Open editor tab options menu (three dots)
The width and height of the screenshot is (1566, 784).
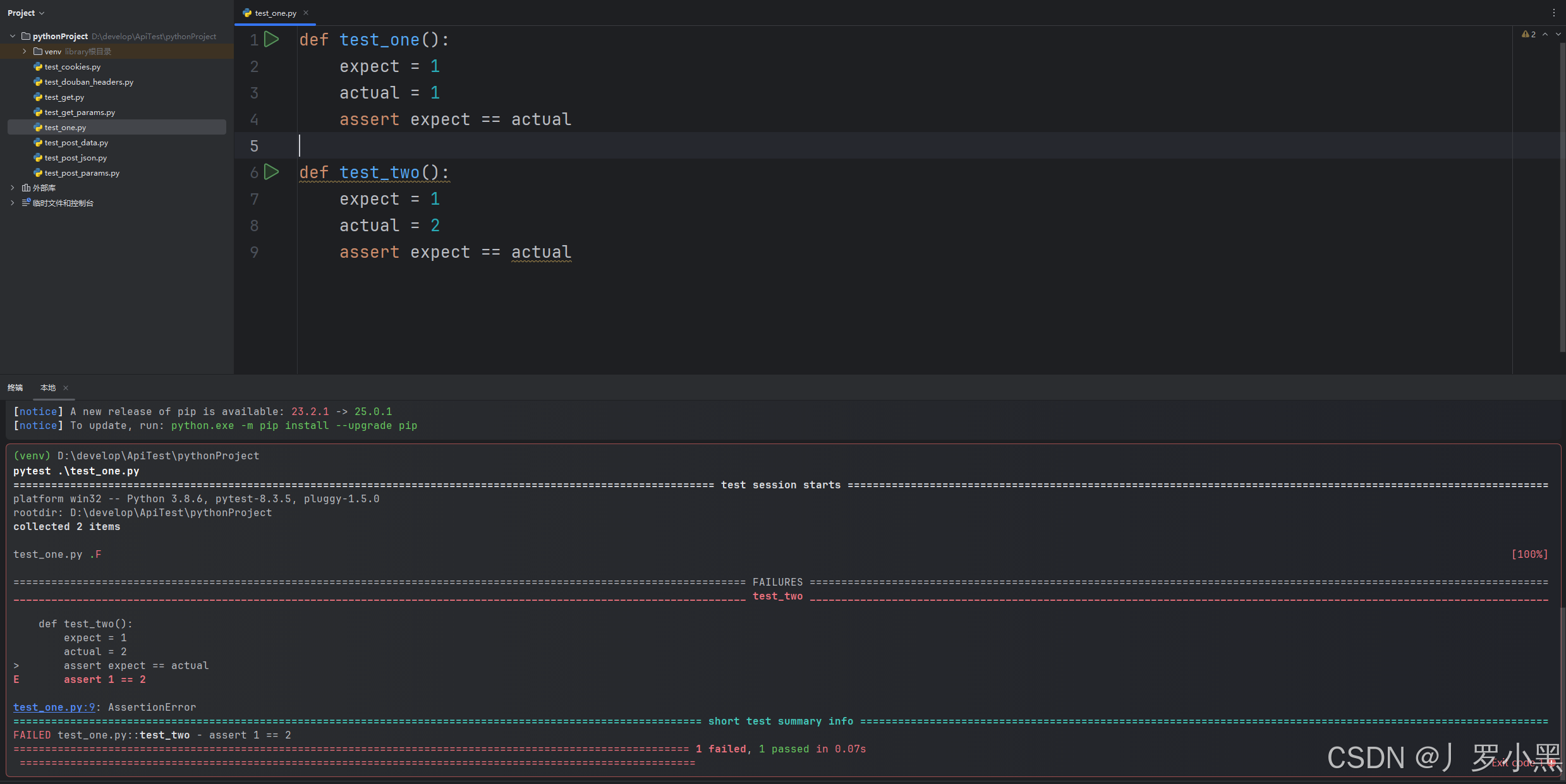point(1554,13)
